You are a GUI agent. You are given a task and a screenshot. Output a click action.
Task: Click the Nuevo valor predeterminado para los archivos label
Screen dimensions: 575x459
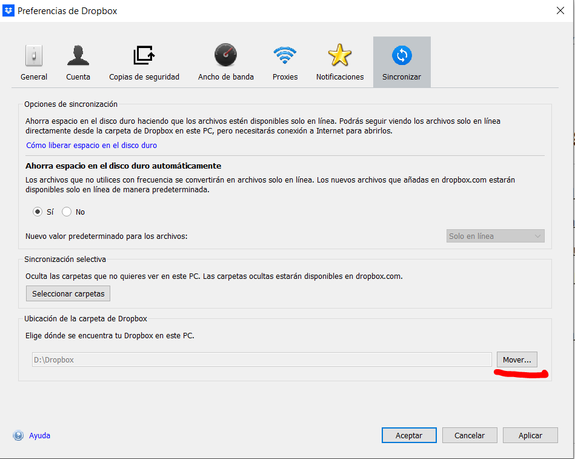106,236
